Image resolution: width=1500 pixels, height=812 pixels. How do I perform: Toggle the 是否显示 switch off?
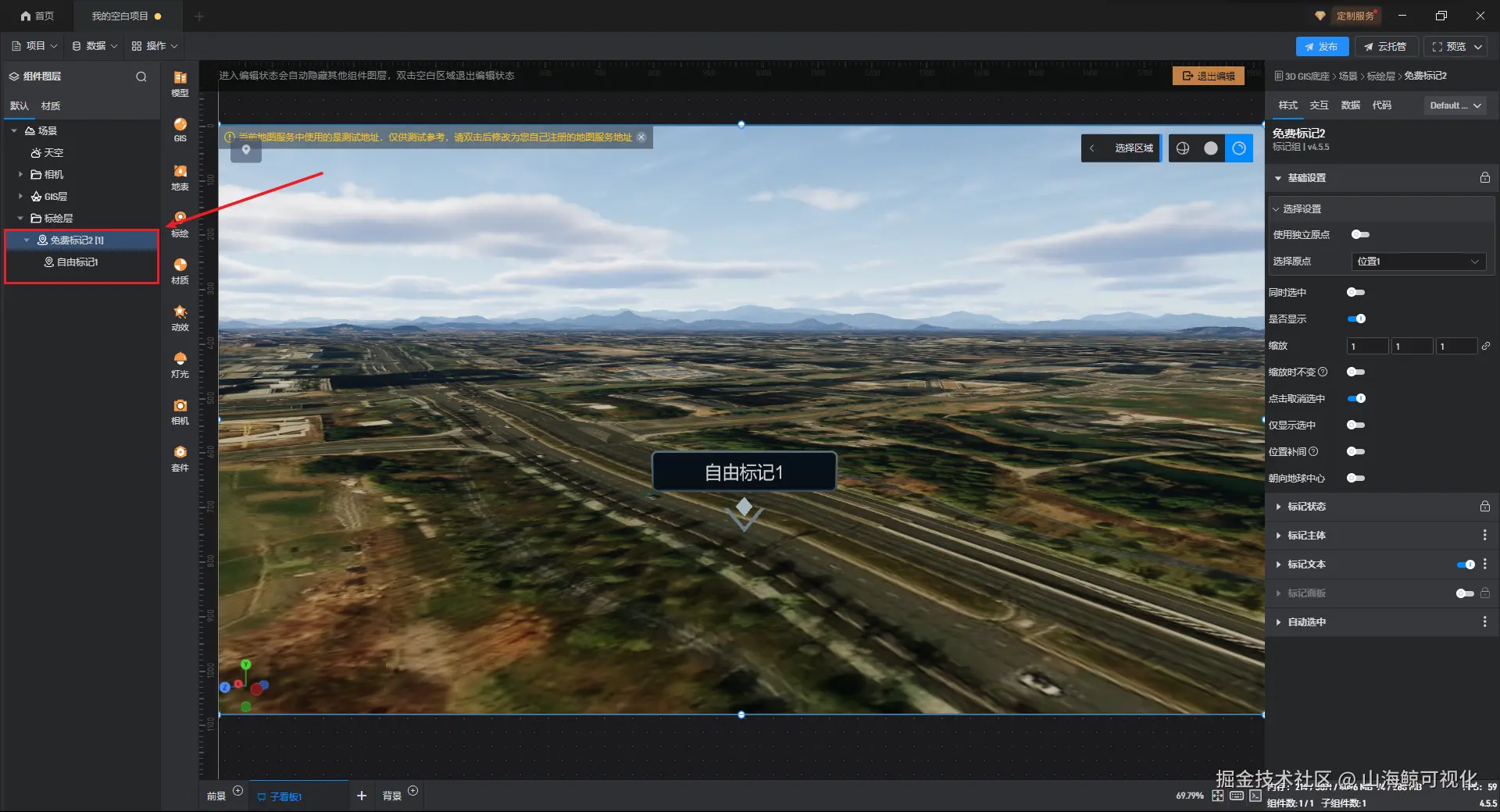pyautogui.click(x=1356, y=319)
